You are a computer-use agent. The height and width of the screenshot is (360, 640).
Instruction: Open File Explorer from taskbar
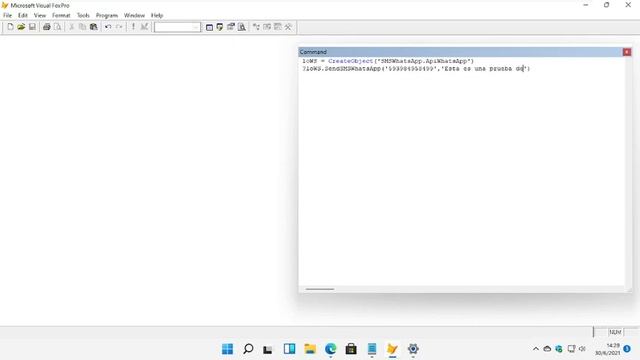point(310,349)
